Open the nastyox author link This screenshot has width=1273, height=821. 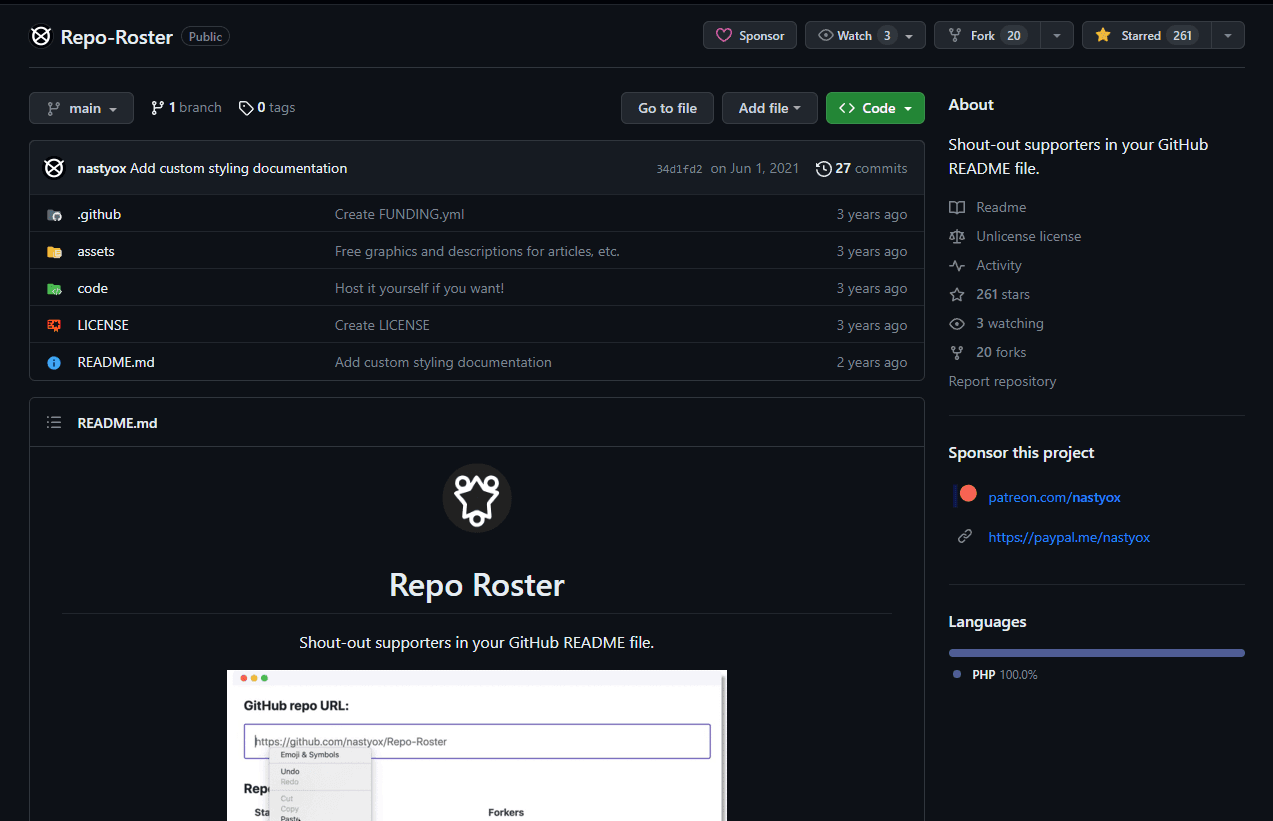coord(102,168)
